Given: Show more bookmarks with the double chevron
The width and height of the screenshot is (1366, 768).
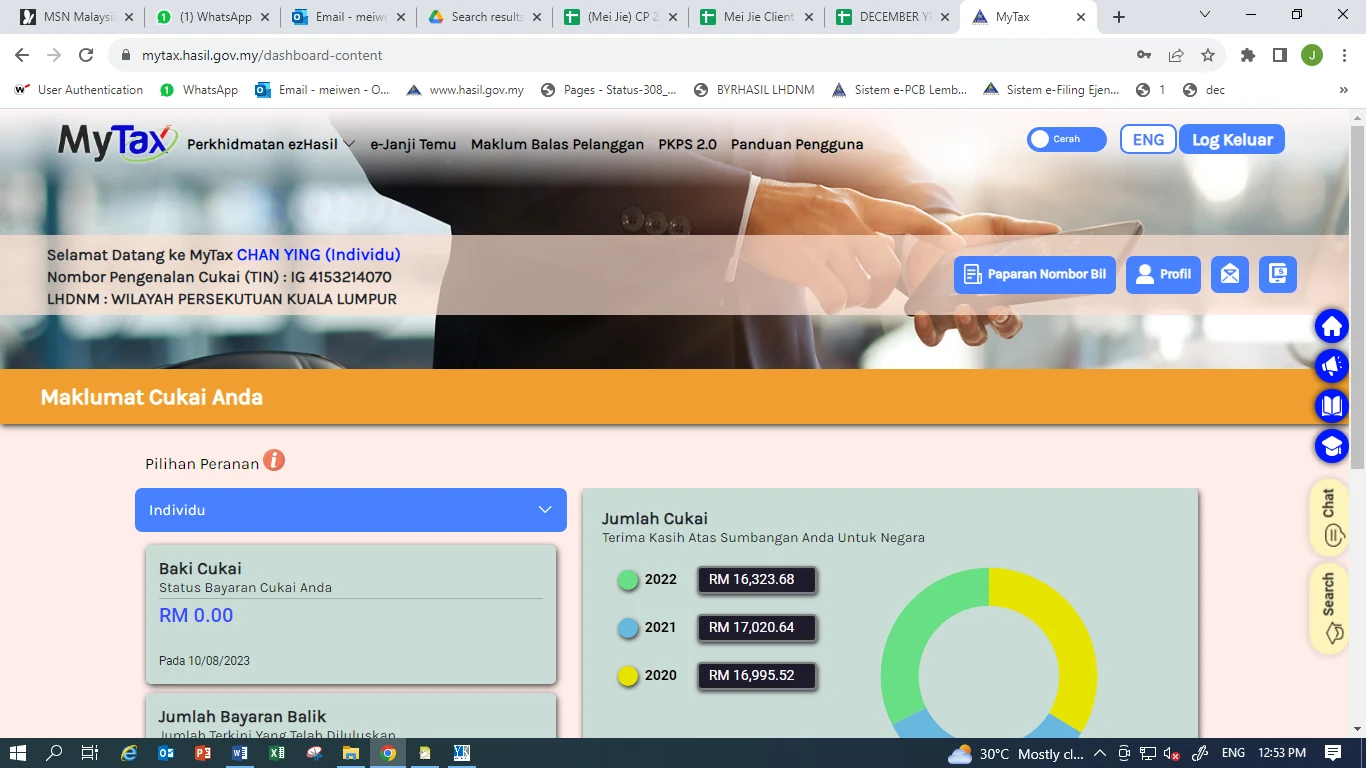Looking at the screenshot, I should pyautogui.click(x=1343, y=90).
